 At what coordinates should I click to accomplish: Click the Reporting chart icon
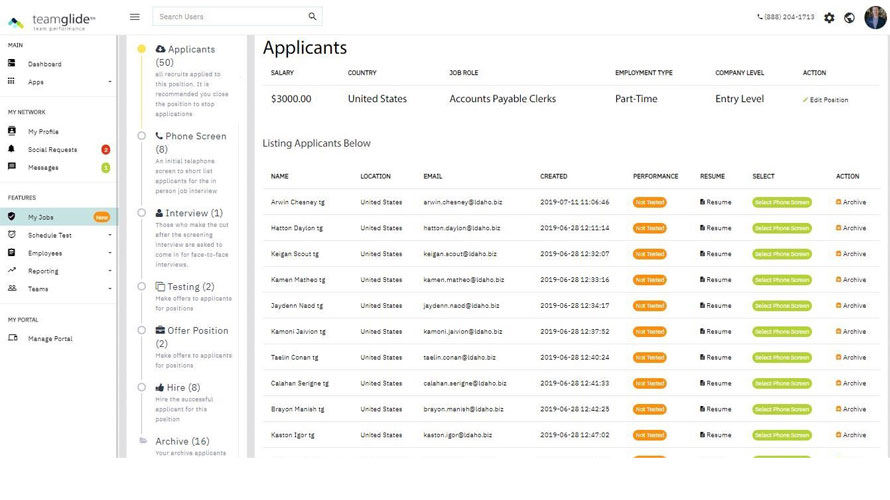(11, 270)
